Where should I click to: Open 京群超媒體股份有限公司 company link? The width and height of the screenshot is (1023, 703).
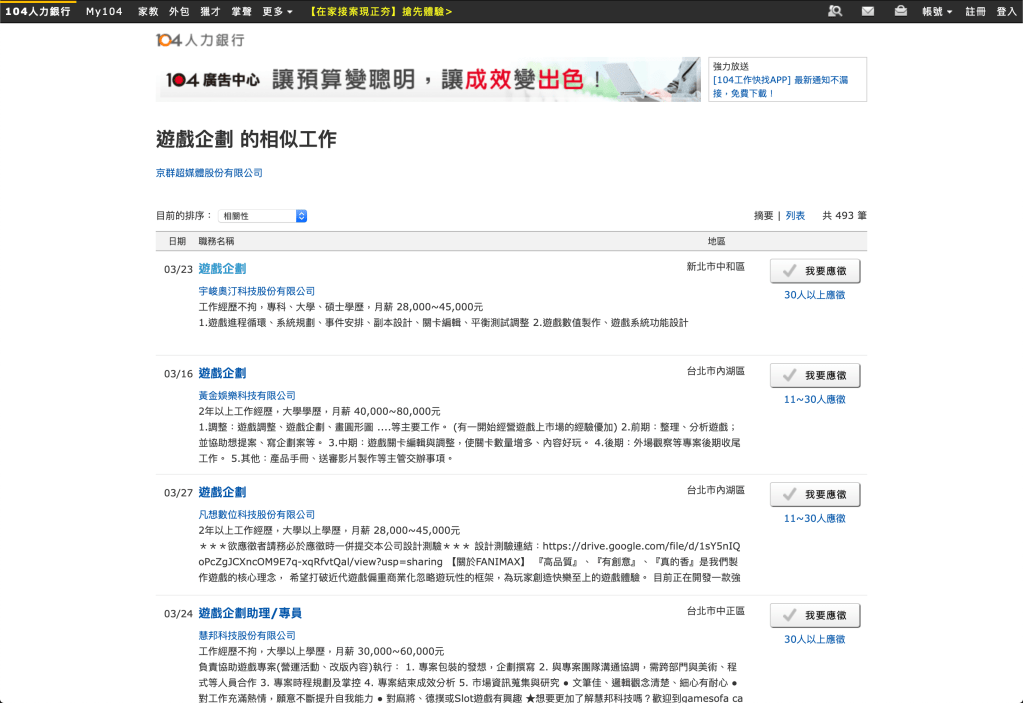pos(209,173)
